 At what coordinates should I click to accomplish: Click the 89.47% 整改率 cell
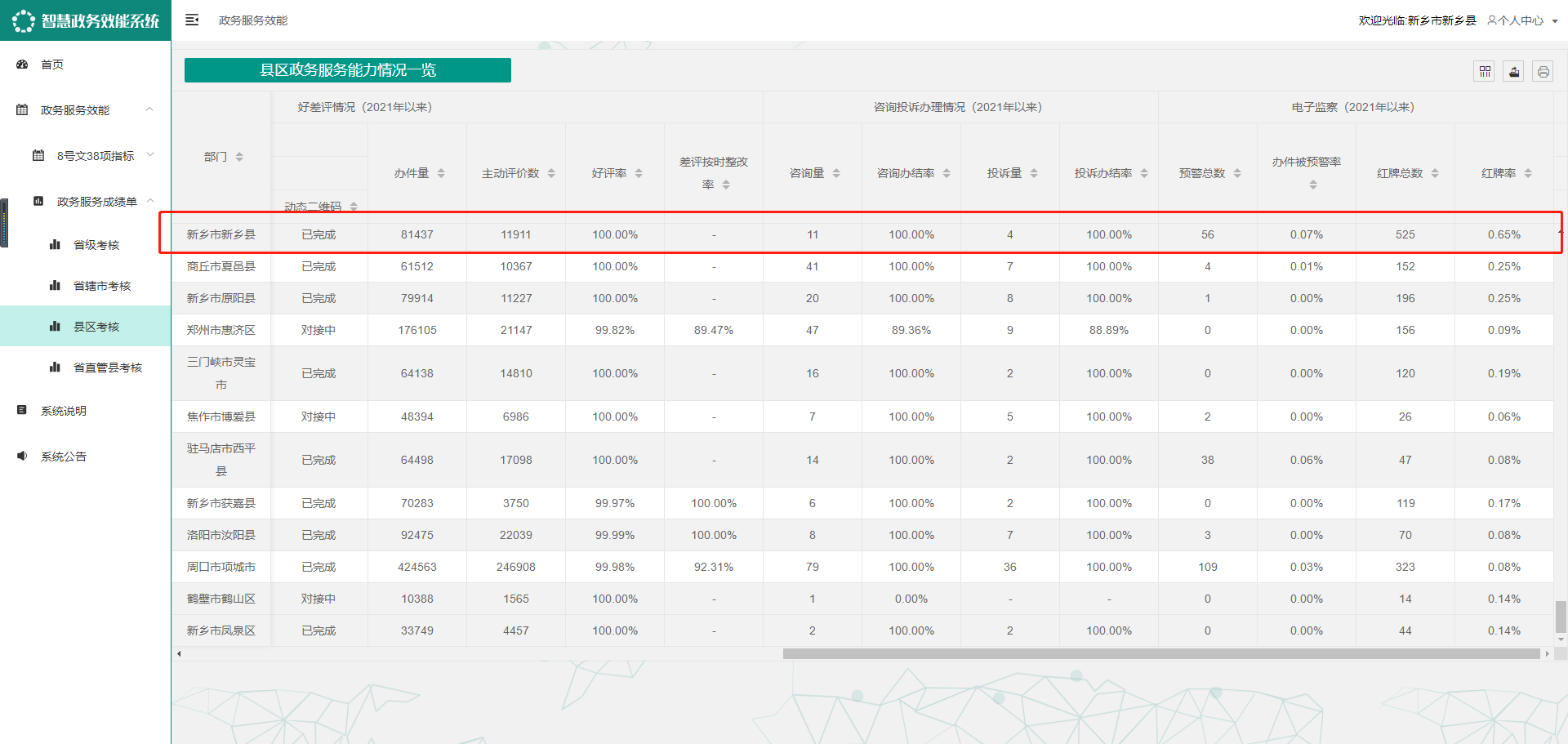click(x=714, y=330)
